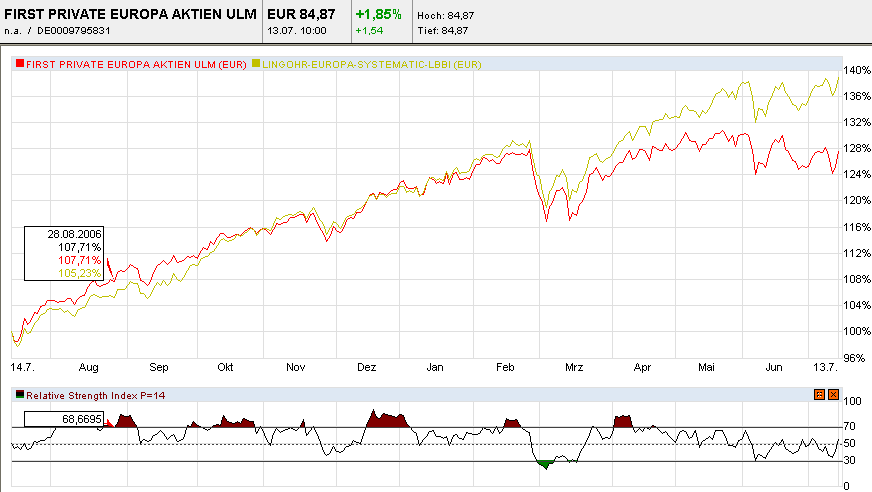Click the green oversold RSI area in February

(x=545, y=464)
